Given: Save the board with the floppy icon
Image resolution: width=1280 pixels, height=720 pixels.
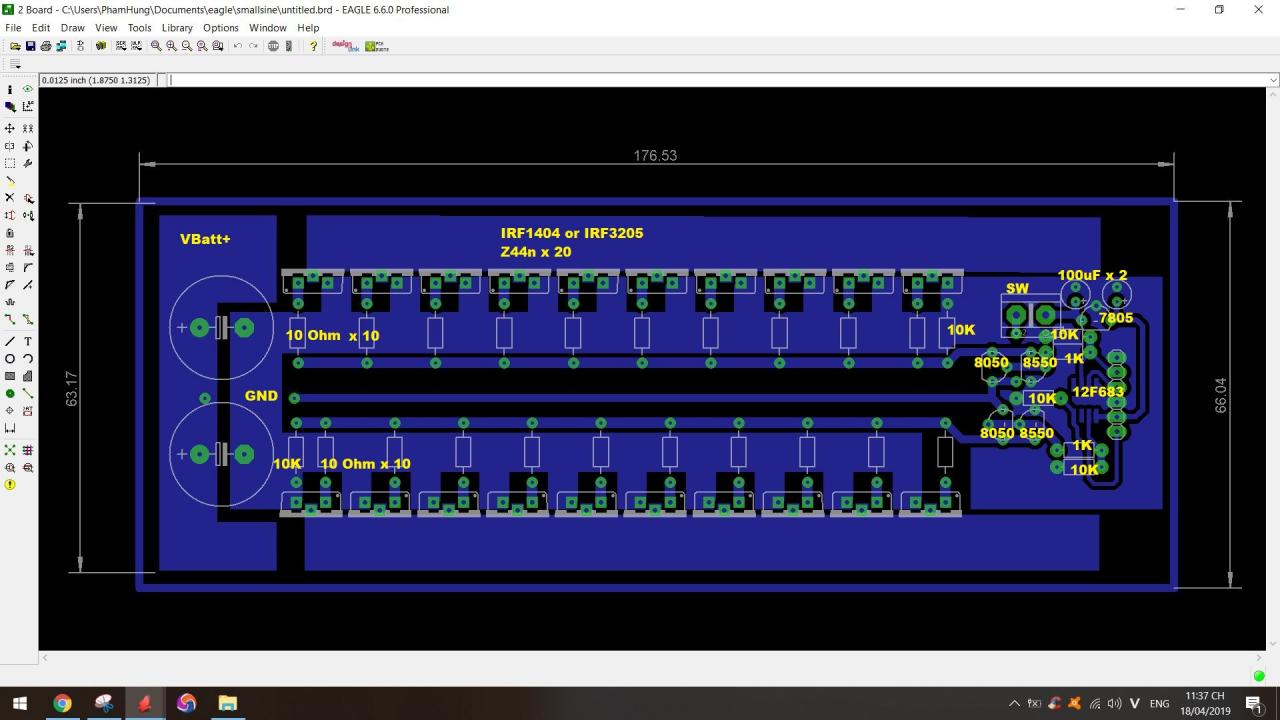Looking at the screenshot, I should coord(30,46).
